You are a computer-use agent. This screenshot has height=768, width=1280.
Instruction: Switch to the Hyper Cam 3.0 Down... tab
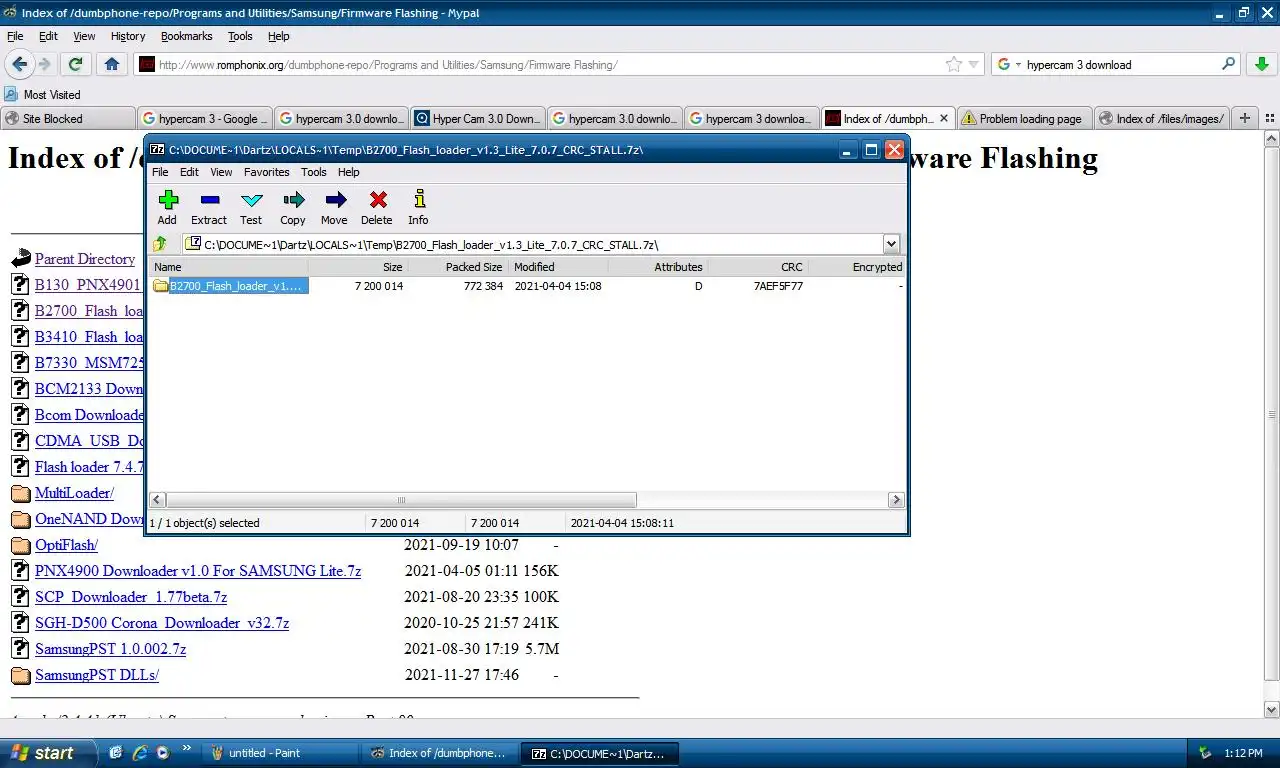tap(477, 118)
